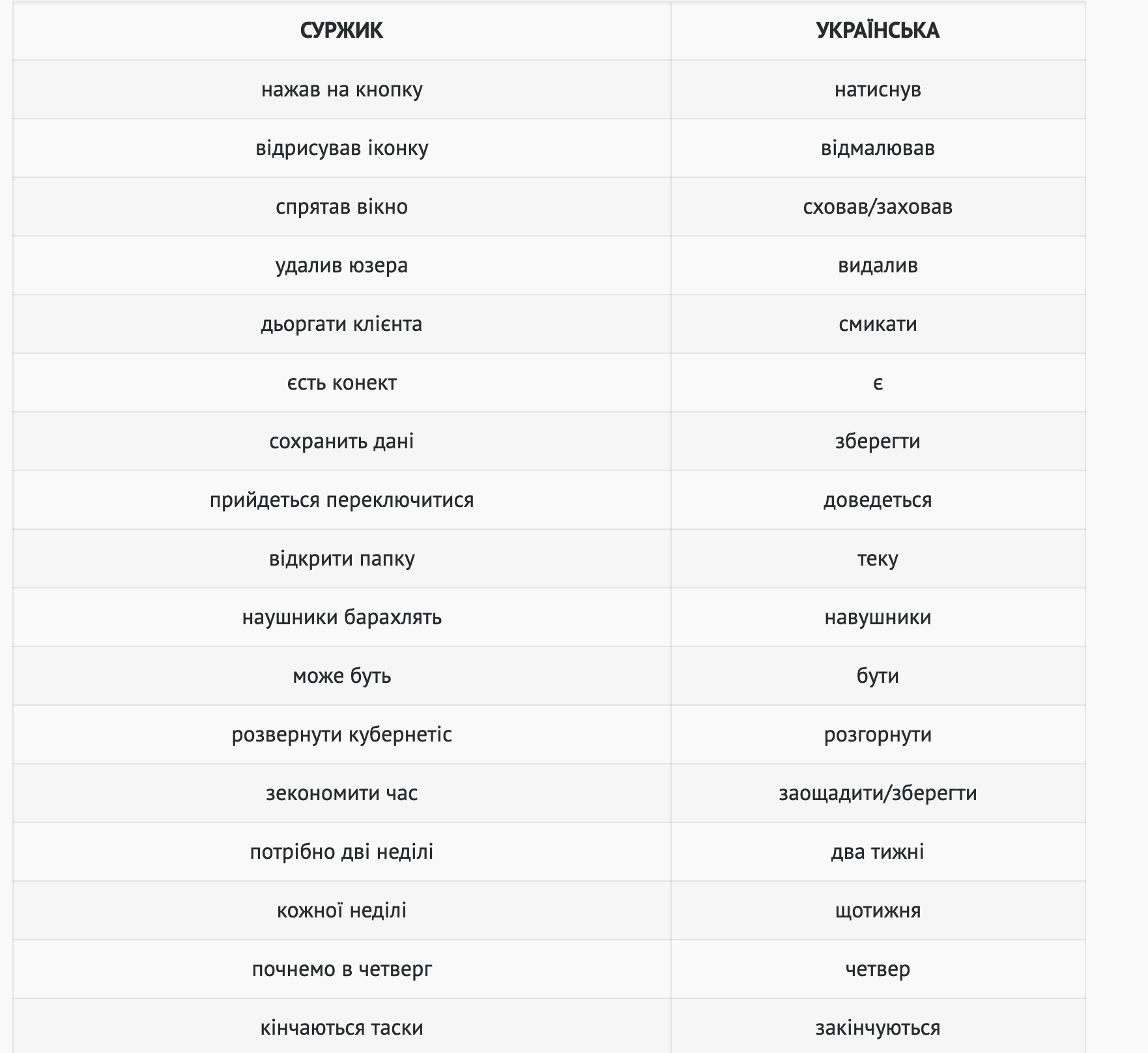Click the 'єсть конект' cell
This screenshot has width=1148, height=1053.
341,382
